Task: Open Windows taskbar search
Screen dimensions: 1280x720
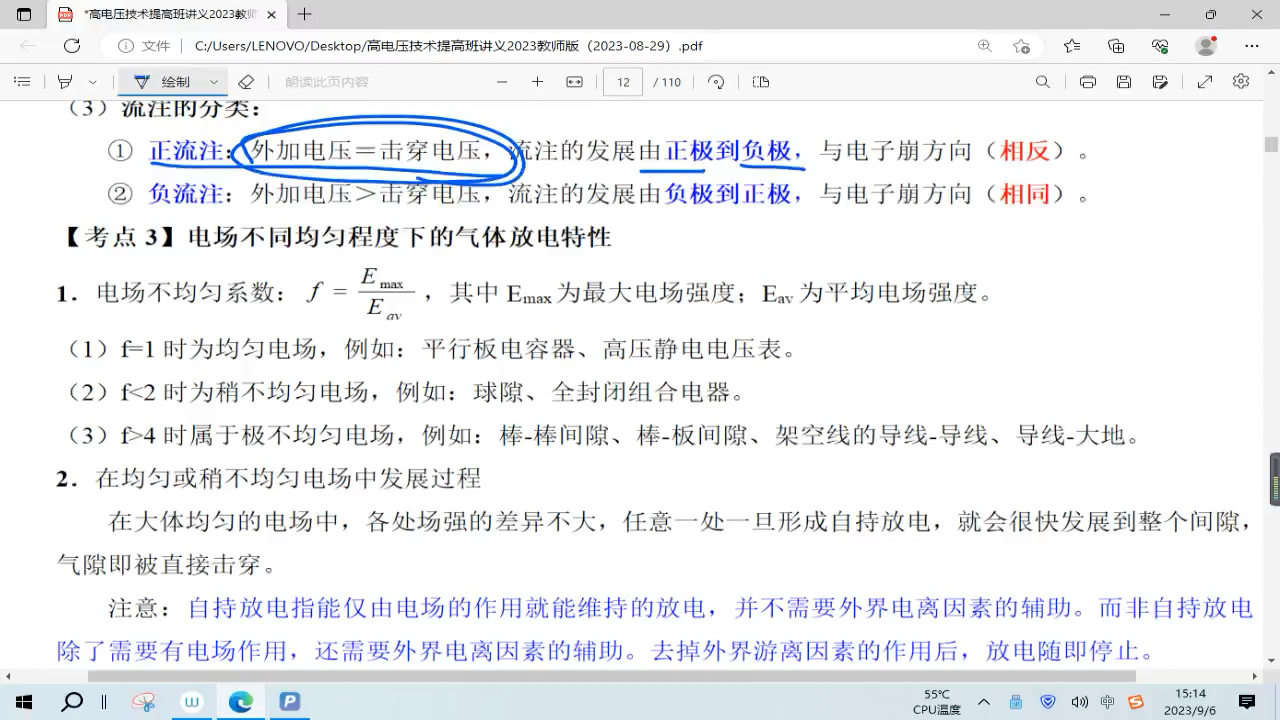Action: pos(72,701)
